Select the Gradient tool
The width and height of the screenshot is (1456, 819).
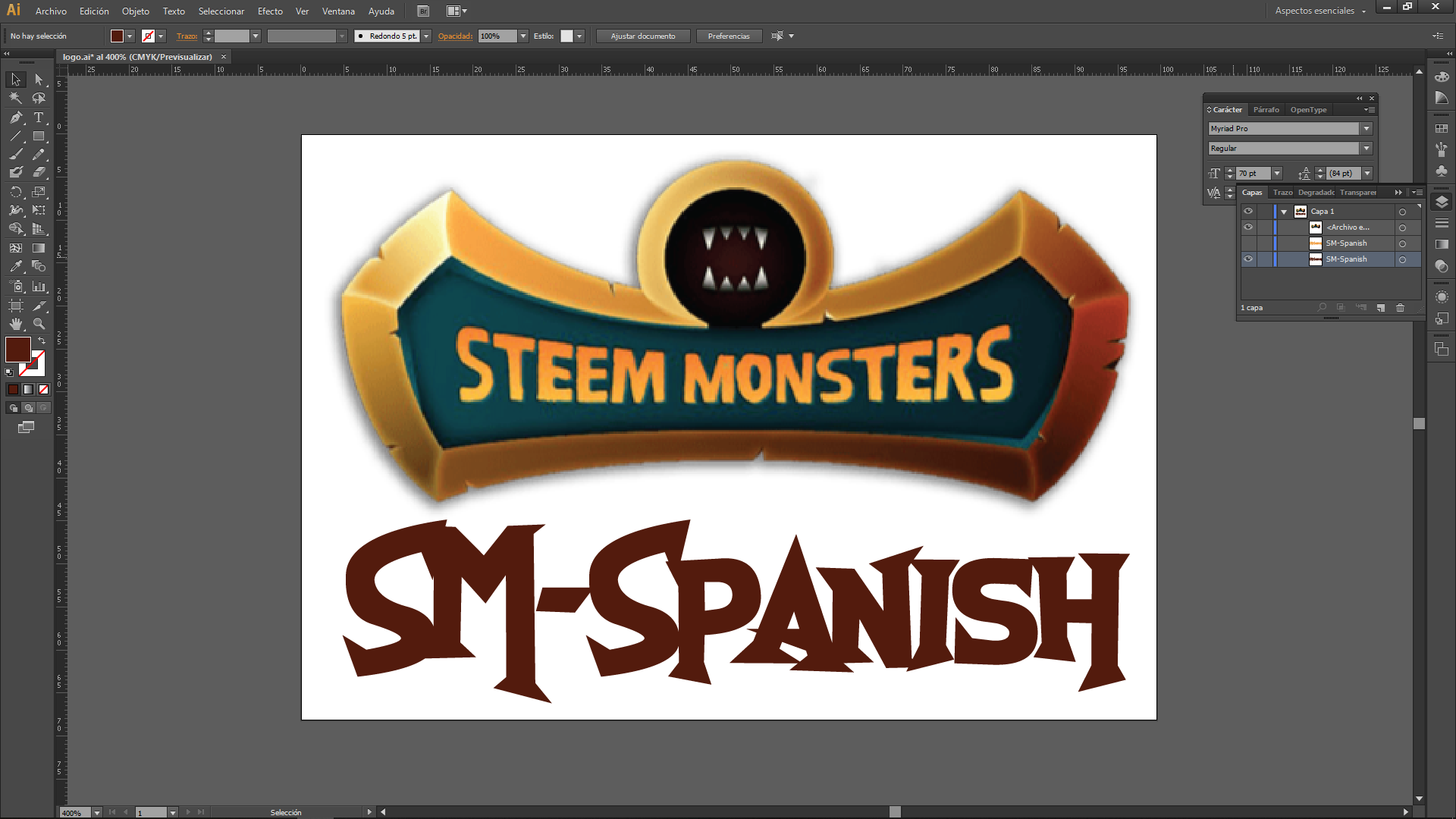coord(39,248)
